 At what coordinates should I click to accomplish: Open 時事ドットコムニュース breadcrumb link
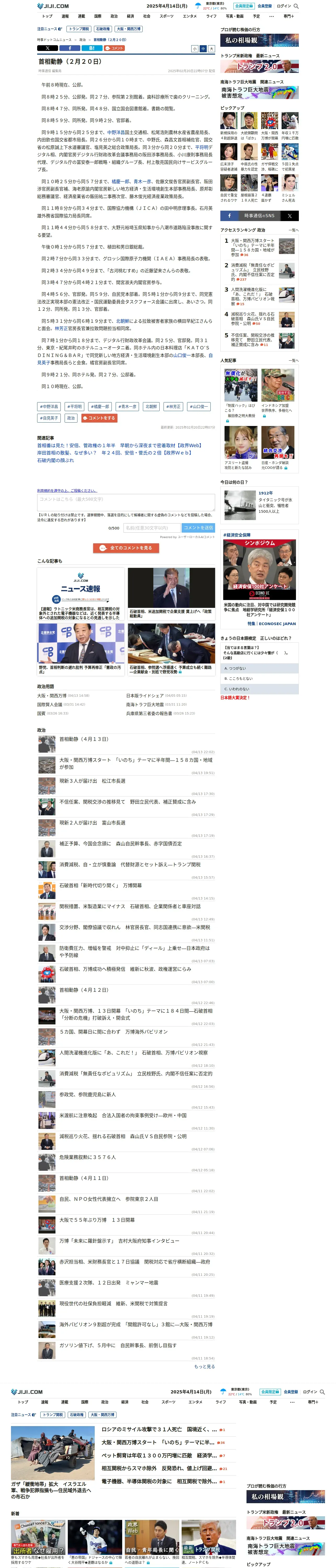54,39
